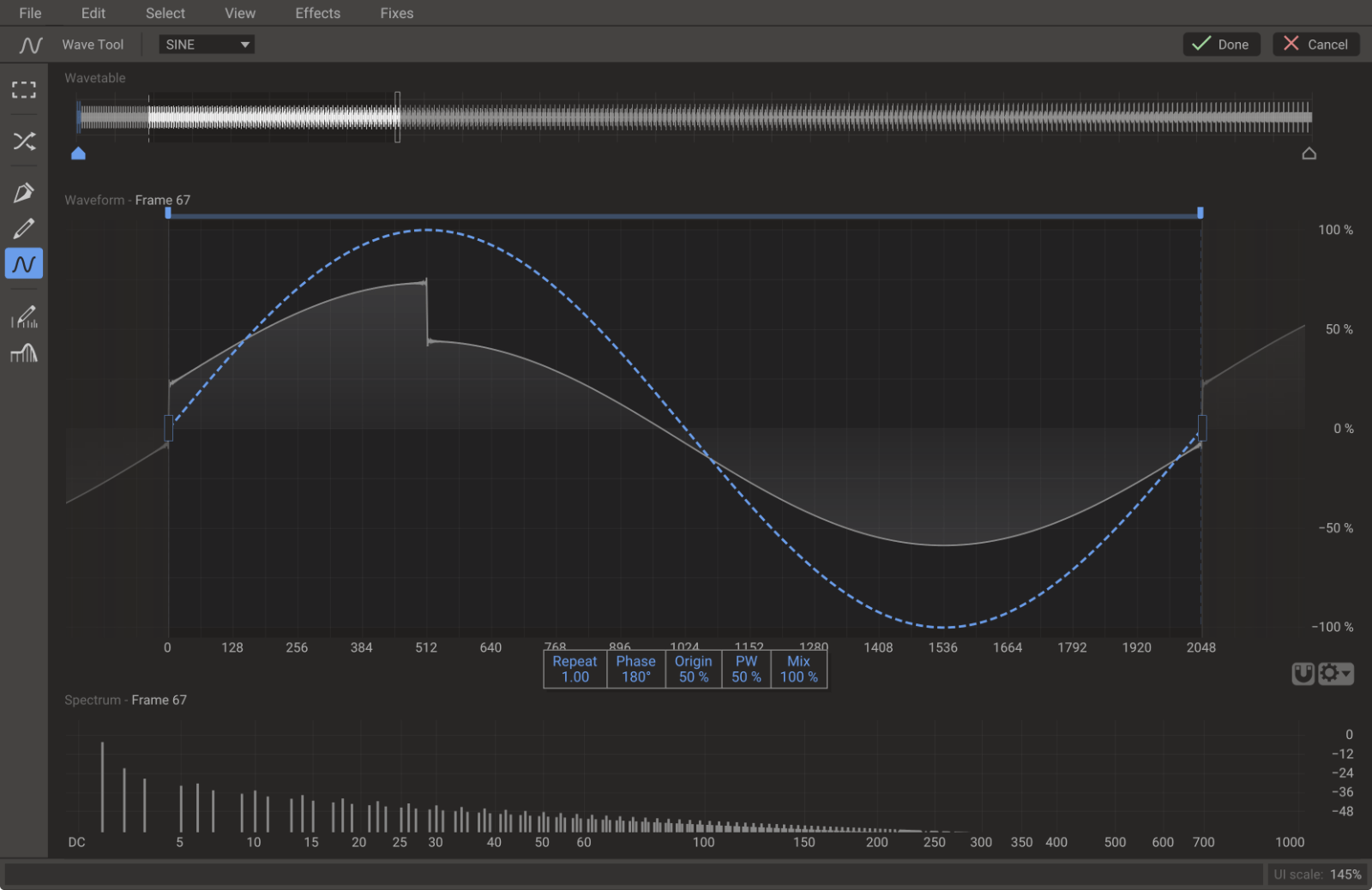Pick the pencil draw tool
The height and width of the screenshot is (890, 1372).
[24, 227]
